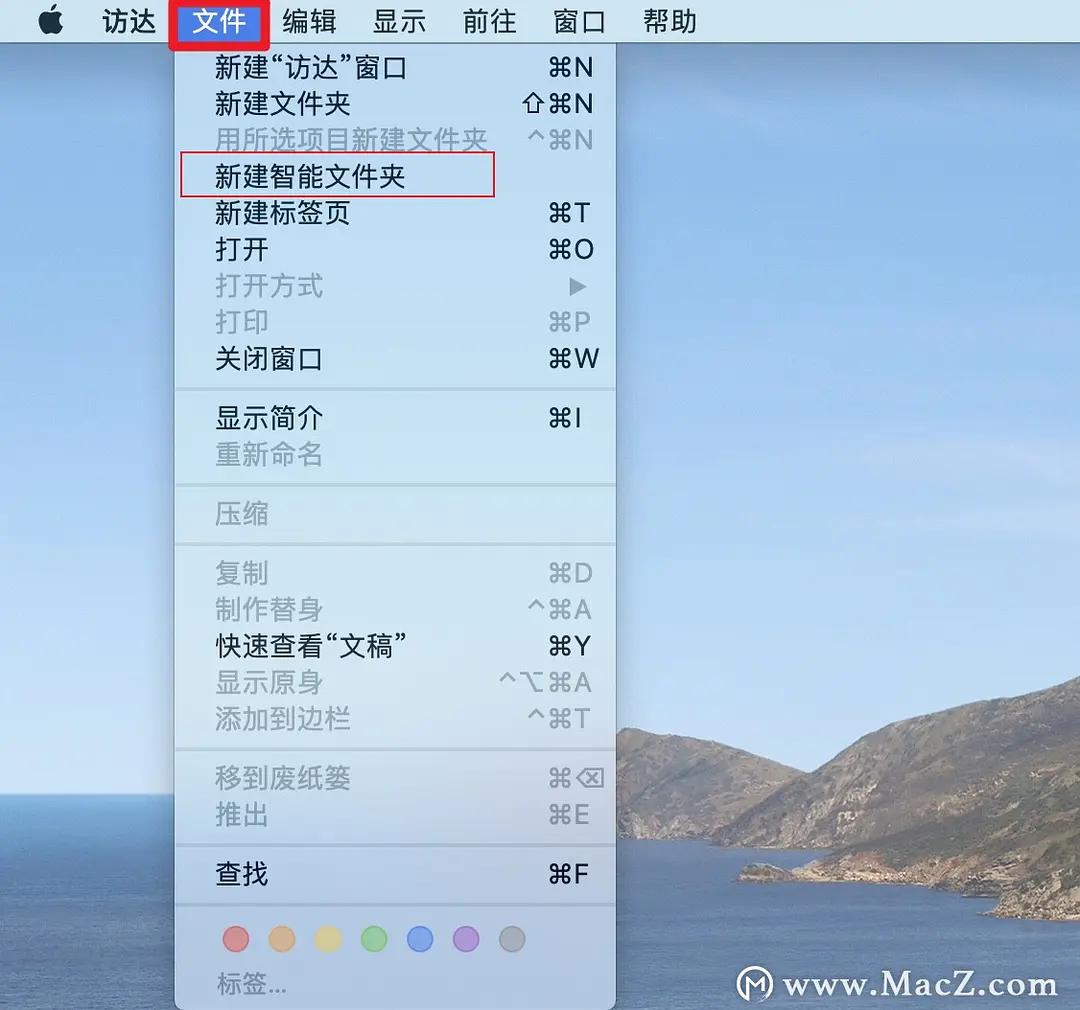Select 新建智能文件夹 from the menu

point(290,176)
